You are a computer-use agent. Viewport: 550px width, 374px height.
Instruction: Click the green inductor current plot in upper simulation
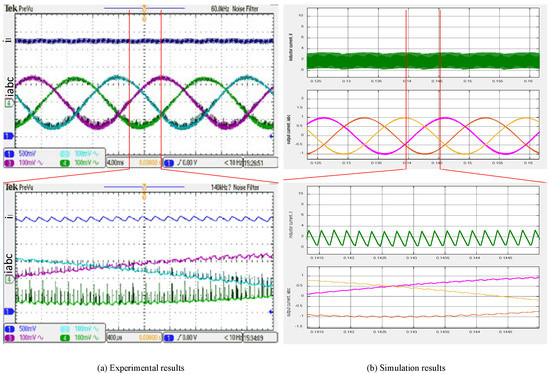click(x=423, y=61)
